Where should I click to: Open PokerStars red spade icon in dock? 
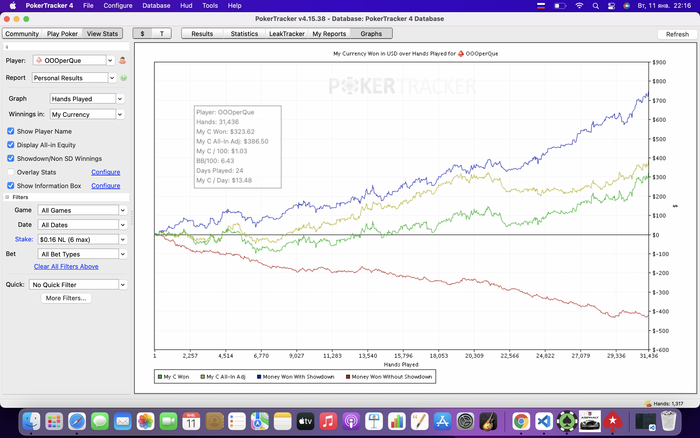click(x=612, y=421)
